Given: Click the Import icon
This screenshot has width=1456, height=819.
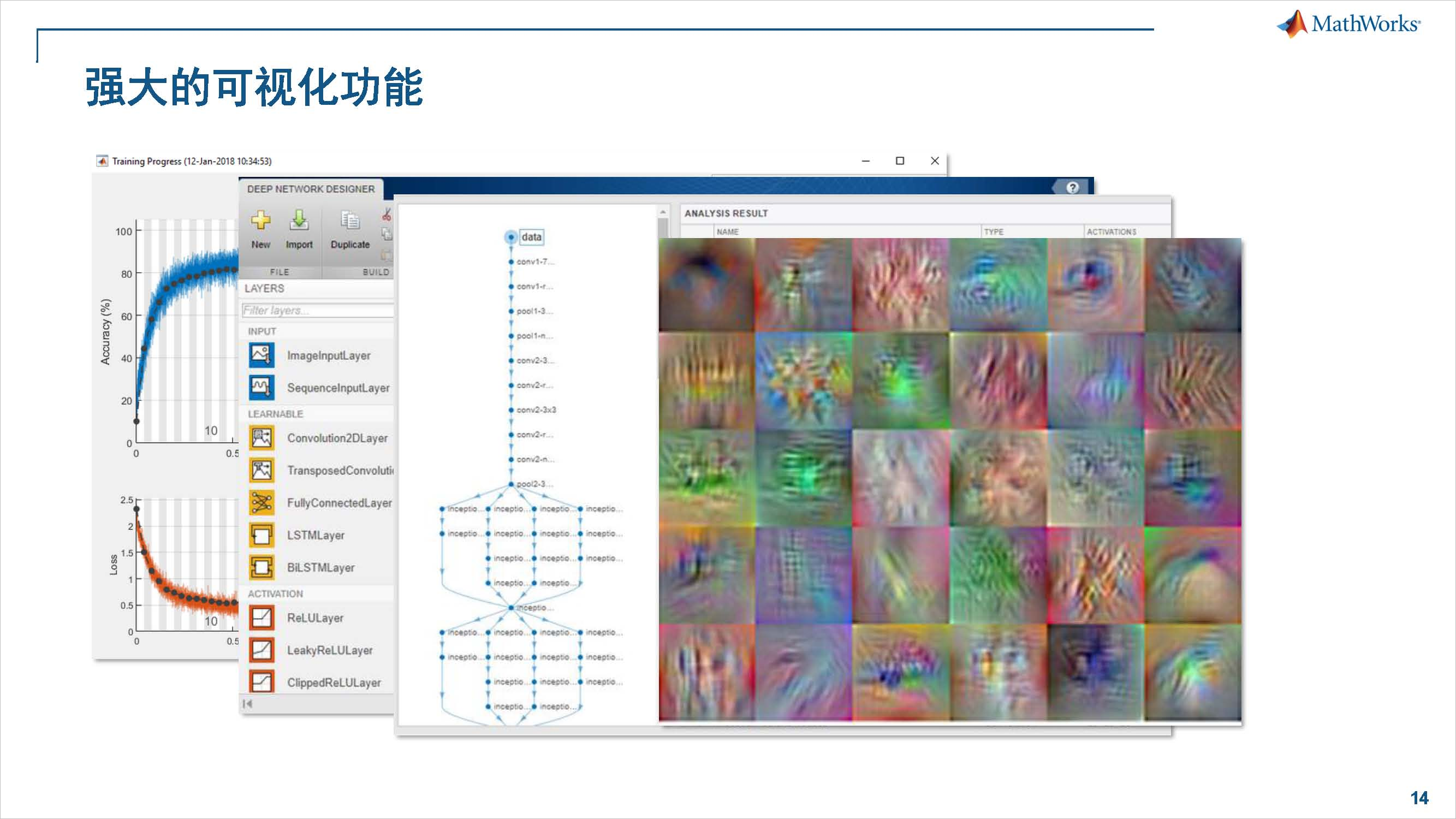Looking at the screenshot, I should coord(299,221).
